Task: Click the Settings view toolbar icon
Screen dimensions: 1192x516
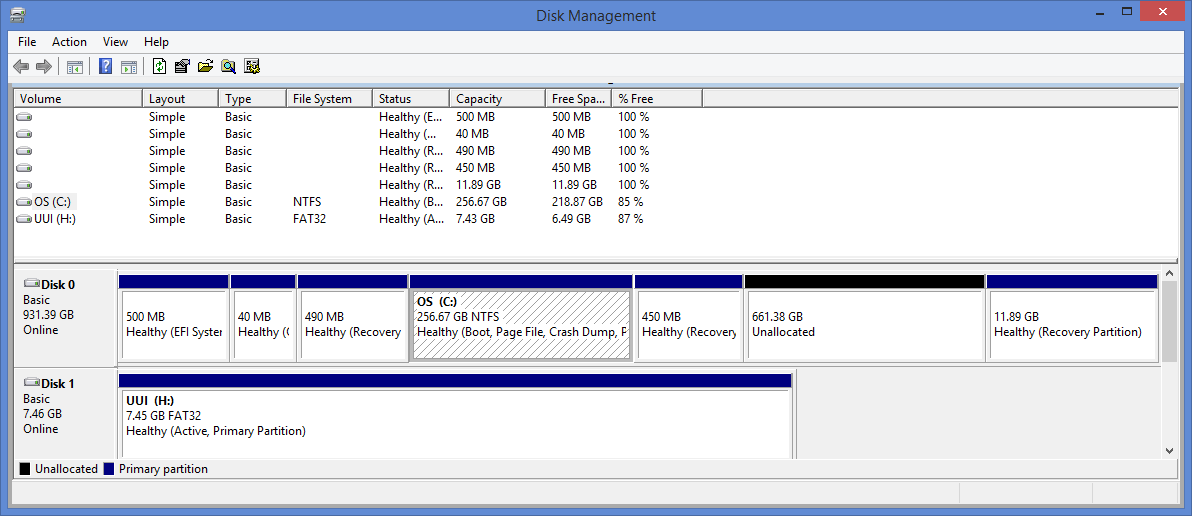Action: [252, 67]
